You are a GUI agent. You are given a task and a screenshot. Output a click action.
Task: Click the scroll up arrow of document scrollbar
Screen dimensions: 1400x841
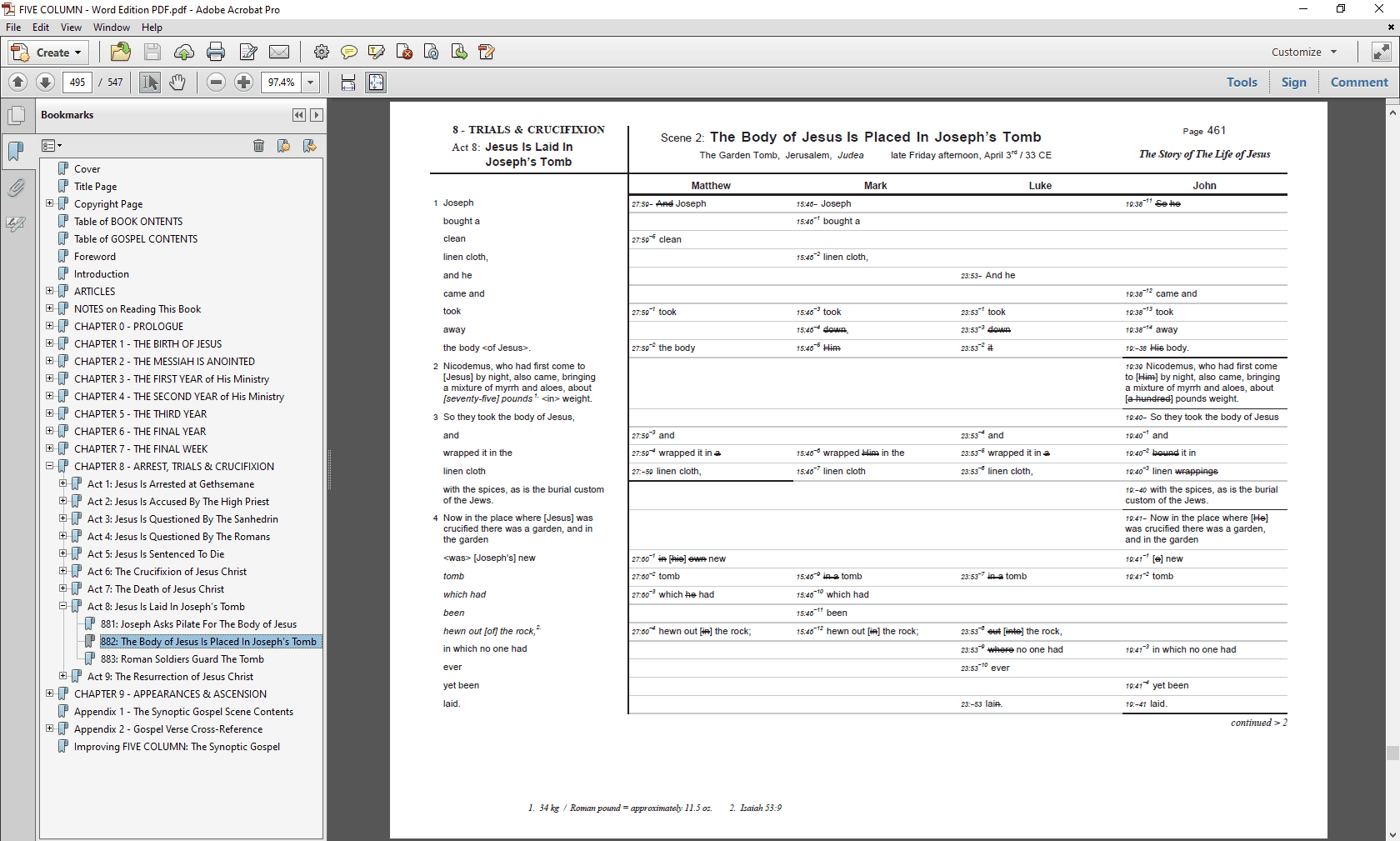click(x=1392, y=111)
